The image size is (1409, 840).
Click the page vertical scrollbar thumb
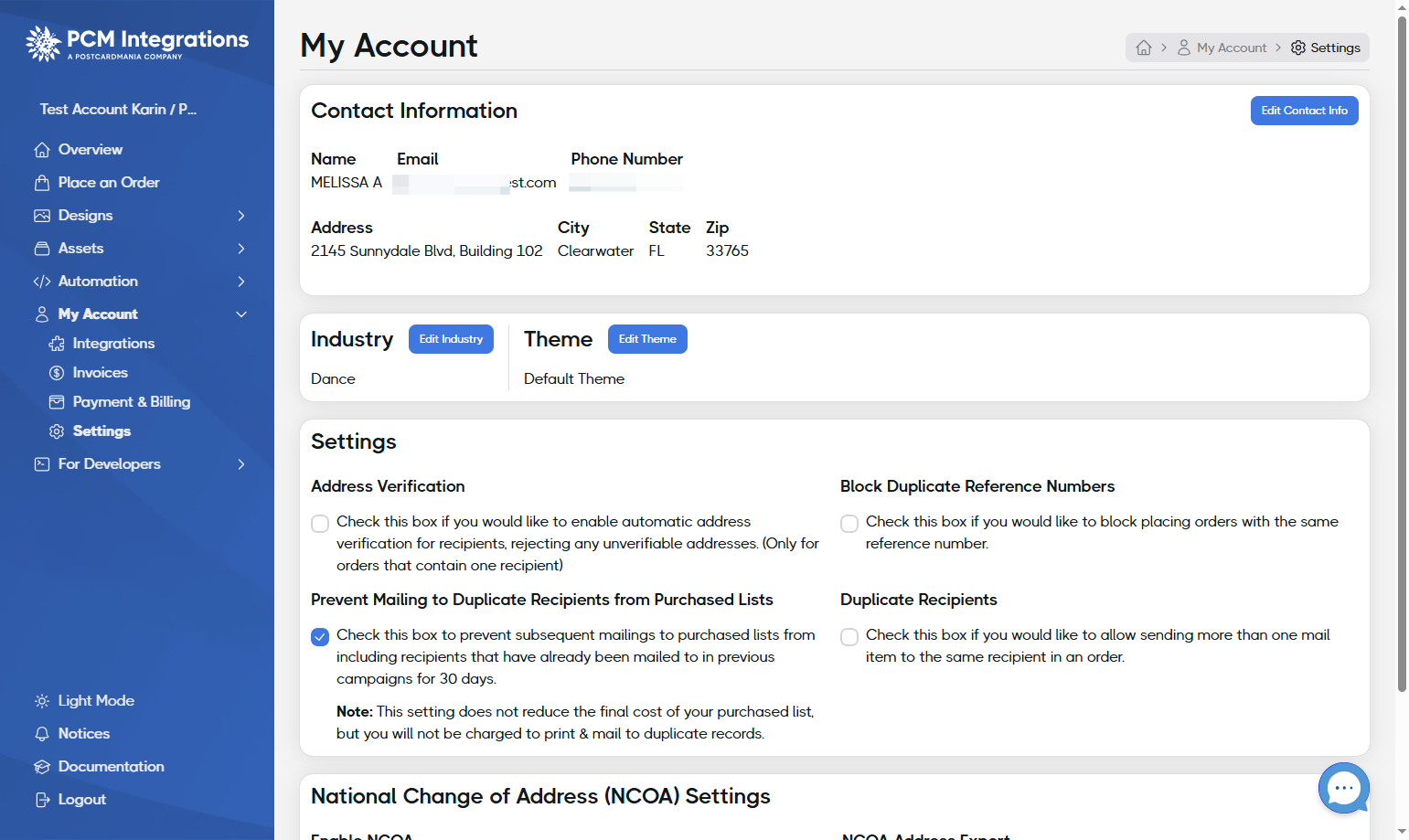[x=1402, y=353]
